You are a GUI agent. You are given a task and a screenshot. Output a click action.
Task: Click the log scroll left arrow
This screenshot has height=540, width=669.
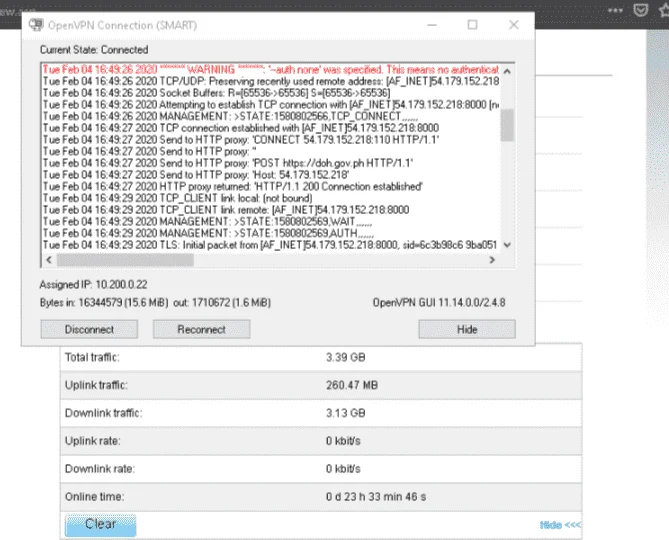(x=49, y=260)
